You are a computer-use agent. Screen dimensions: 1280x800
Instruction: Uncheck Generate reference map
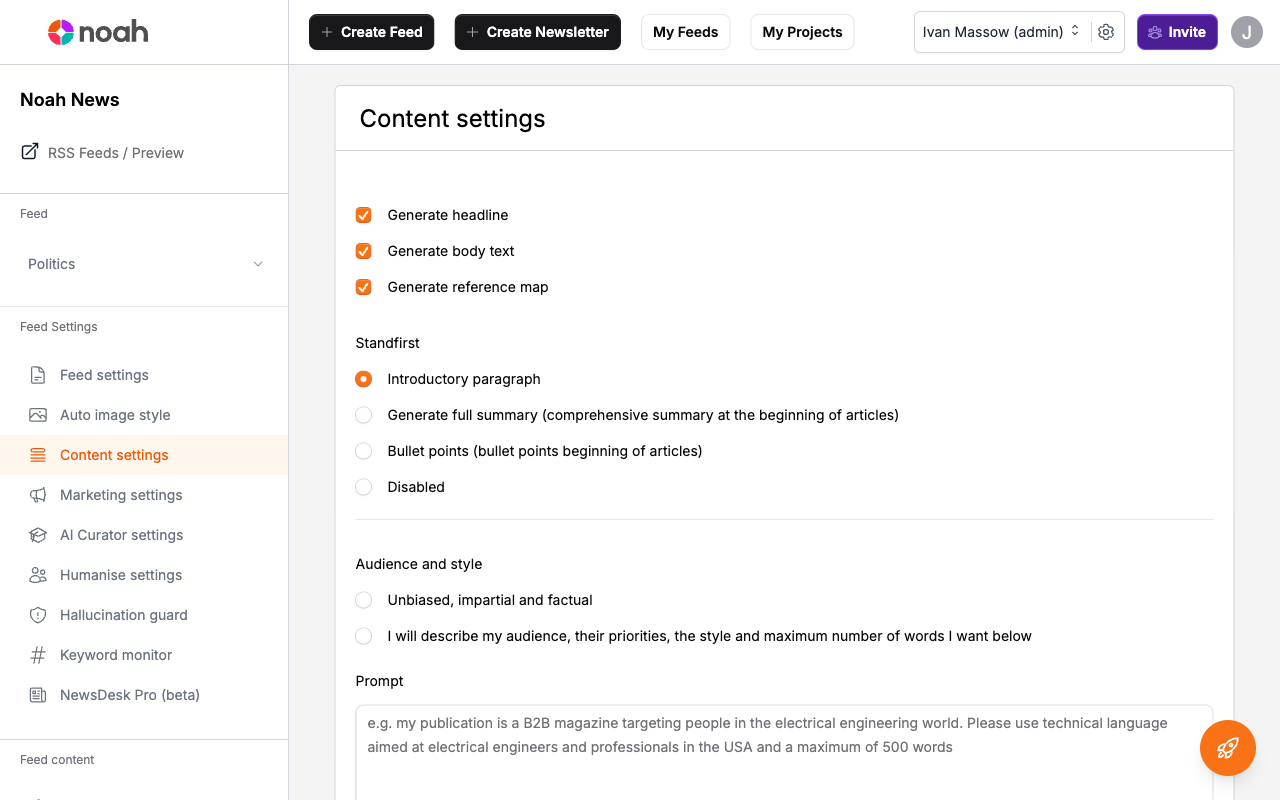pyautogui.click(x=363, y=287)
